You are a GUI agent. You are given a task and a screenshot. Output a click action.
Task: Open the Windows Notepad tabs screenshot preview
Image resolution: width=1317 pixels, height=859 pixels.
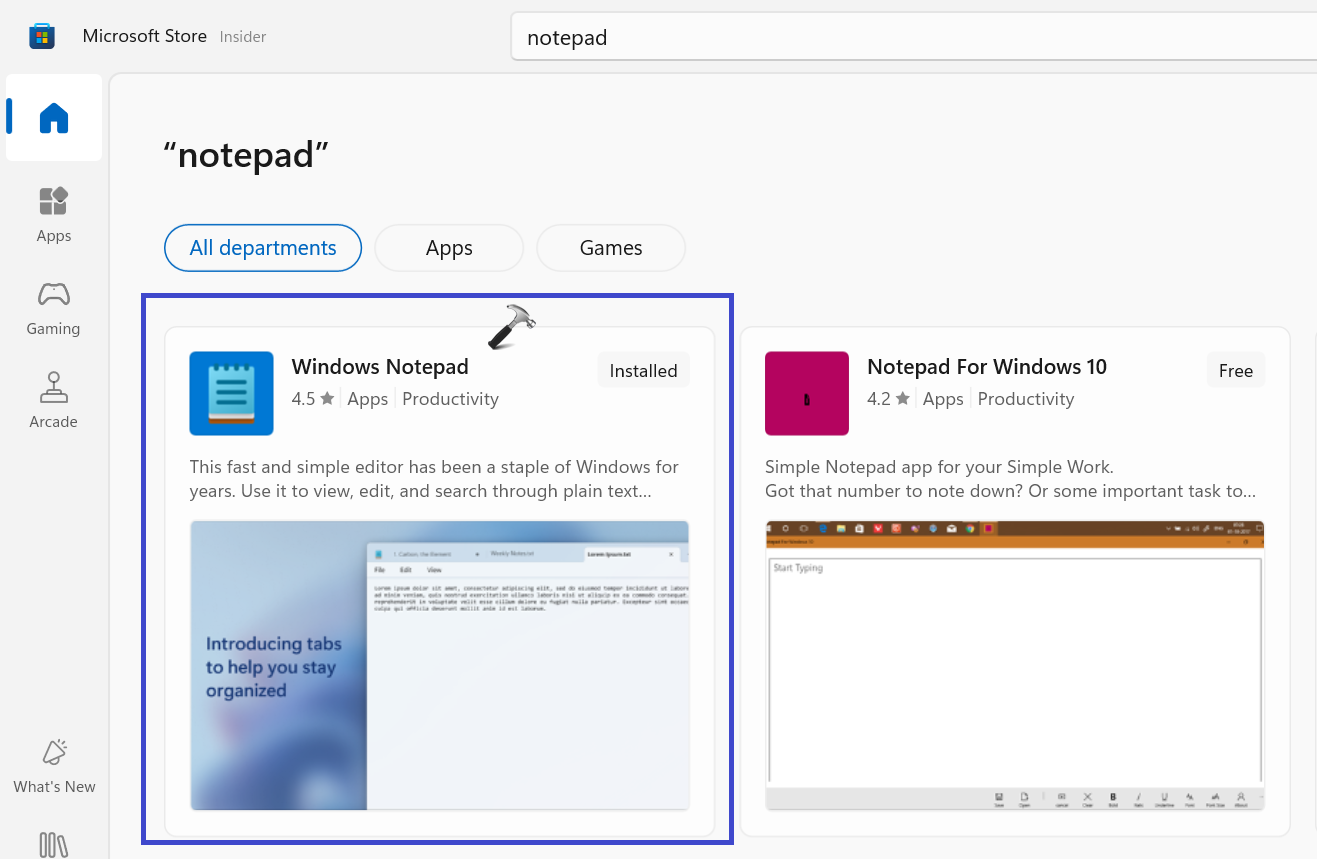pyautogui.click(x=438, y=665)
